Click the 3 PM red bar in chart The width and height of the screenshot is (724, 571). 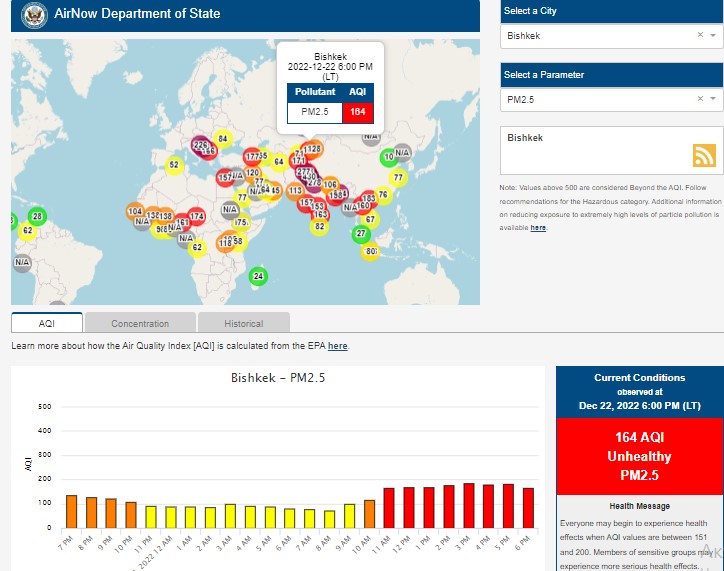coord(468,505)
